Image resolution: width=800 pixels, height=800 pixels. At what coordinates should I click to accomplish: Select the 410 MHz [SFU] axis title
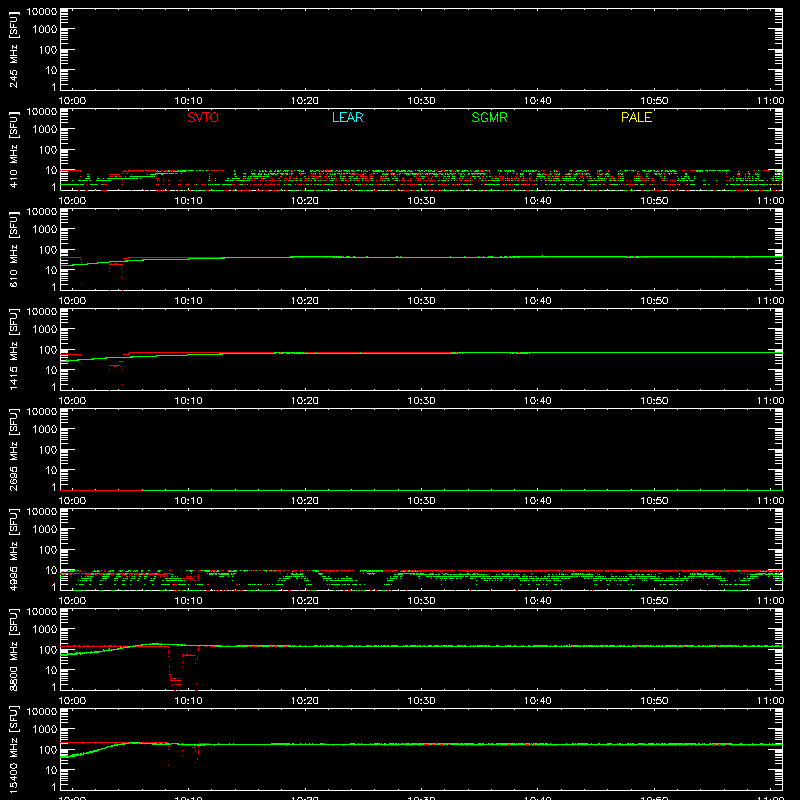pos(13,149)
